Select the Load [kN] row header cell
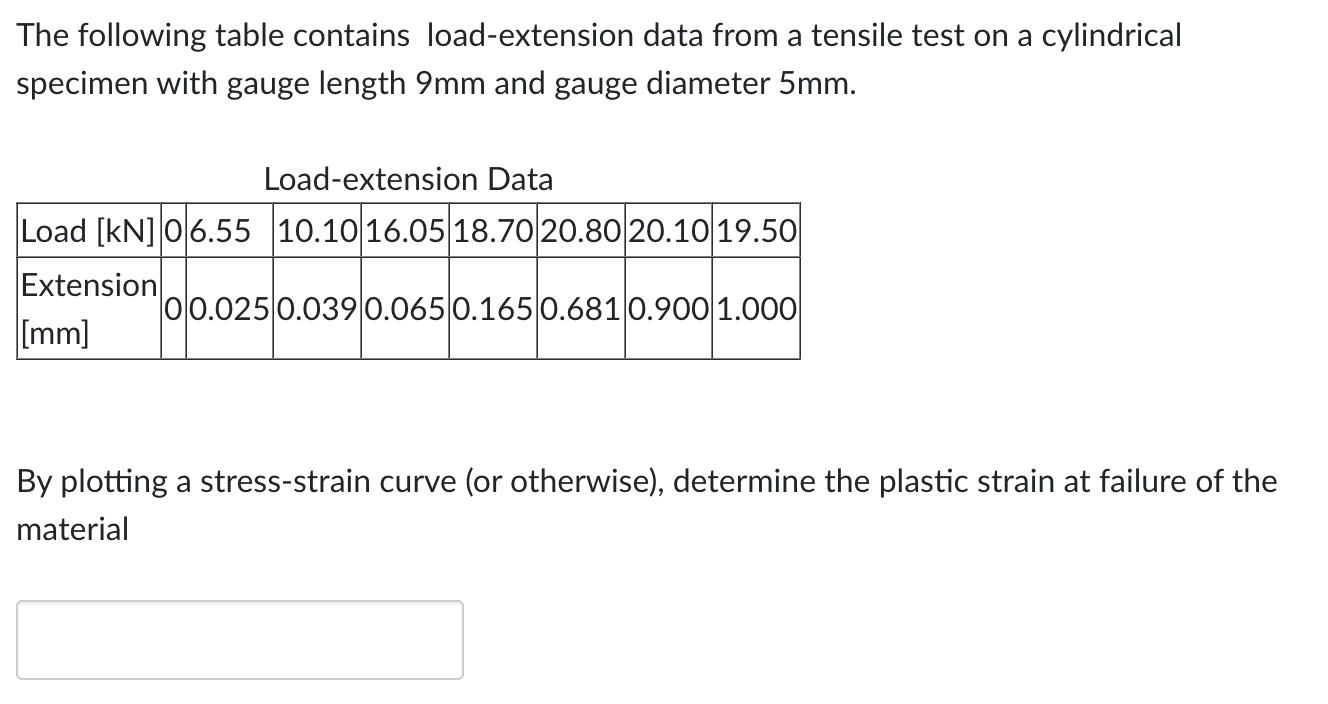Image resolution: width=1328 pixels, height=704 pixels. 88,231
